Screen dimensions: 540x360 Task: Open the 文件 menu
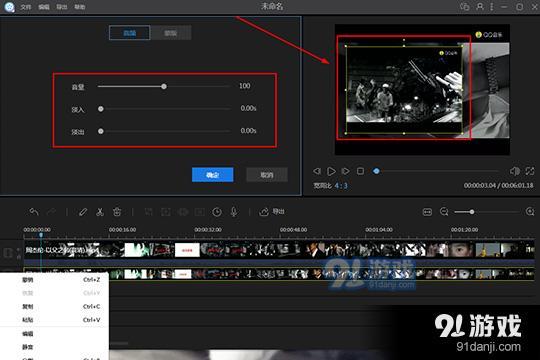click(25, 7)
